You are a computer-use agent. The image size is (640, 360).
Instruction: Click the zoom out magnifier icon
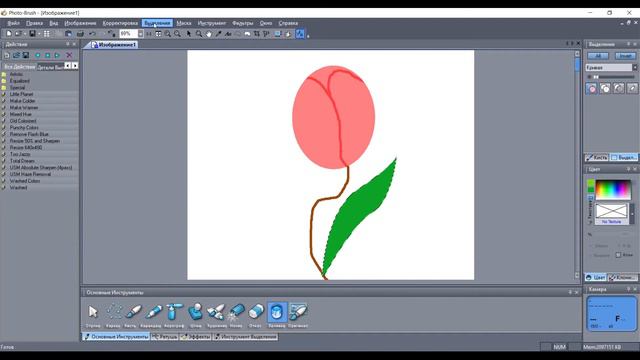coord(178,34)
